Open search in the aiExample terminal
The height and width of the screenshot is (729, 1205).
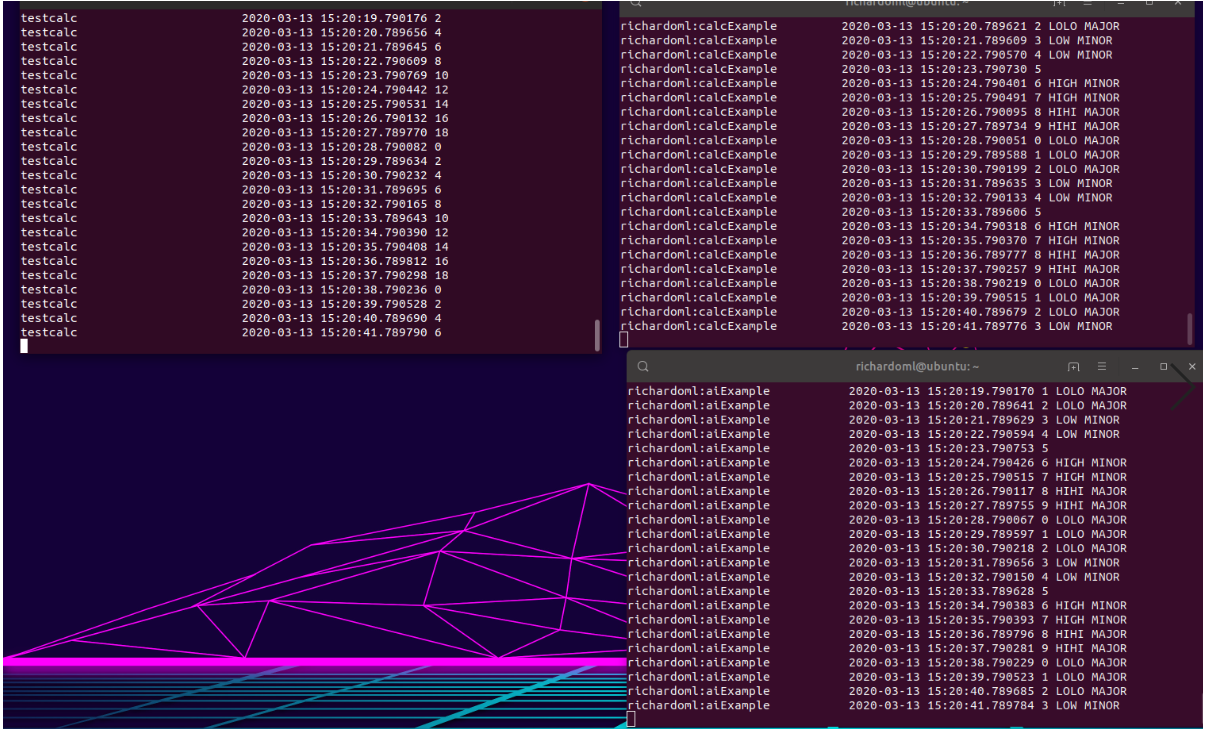[x=643, y=367]
